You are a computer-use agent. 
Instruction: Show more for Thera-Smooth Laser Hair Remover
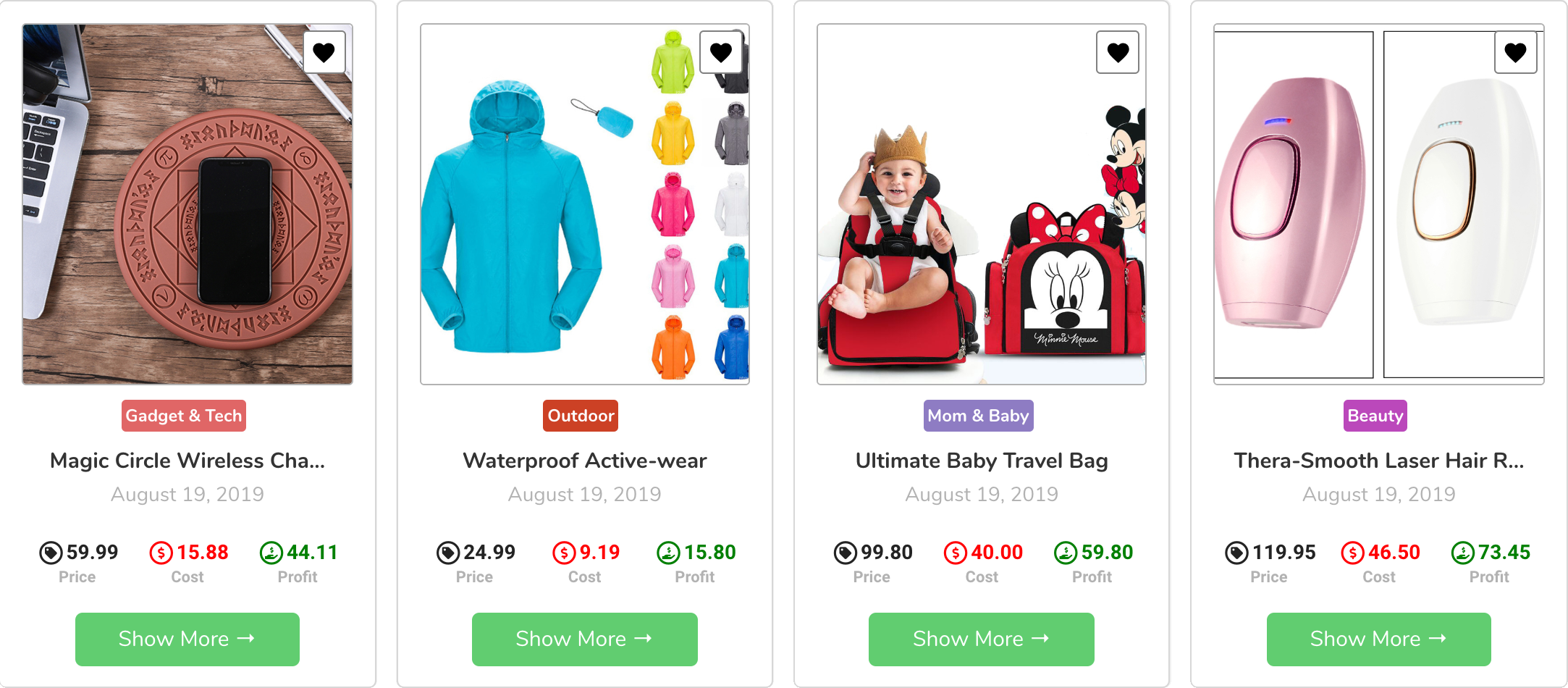pos(1379,639)
